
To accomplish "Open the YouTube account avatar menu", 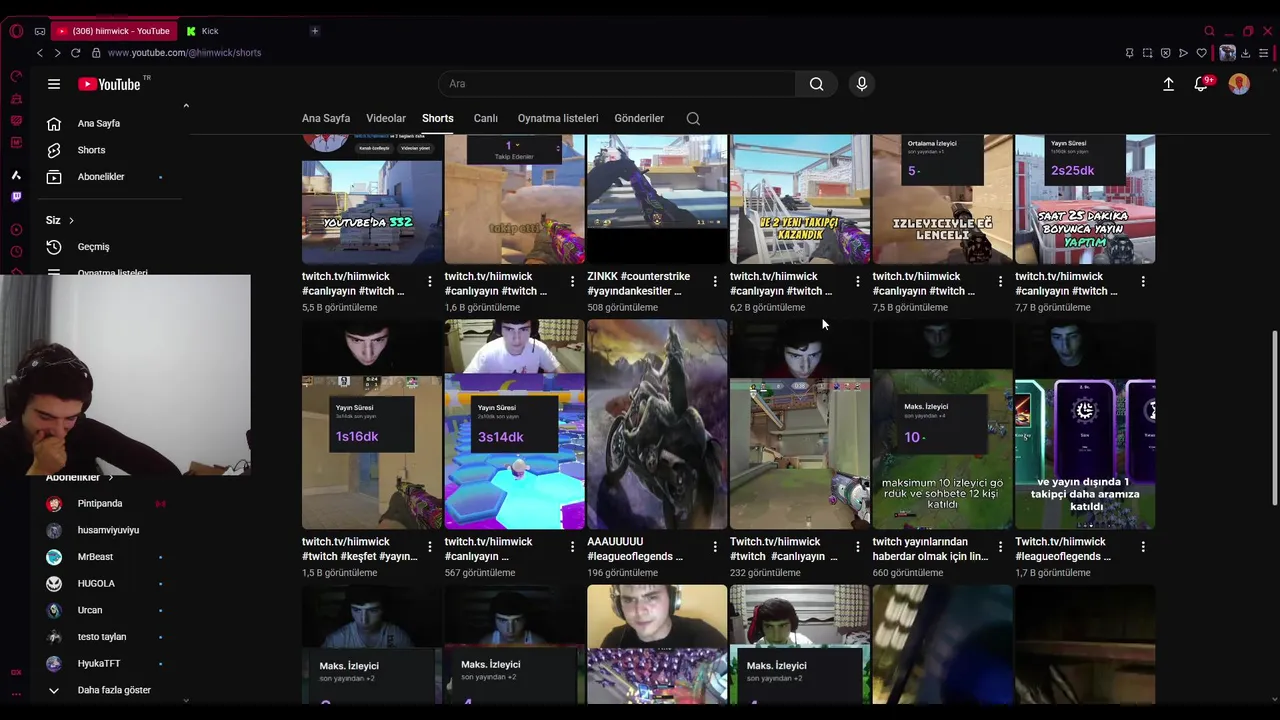I will click(1239, 84).
